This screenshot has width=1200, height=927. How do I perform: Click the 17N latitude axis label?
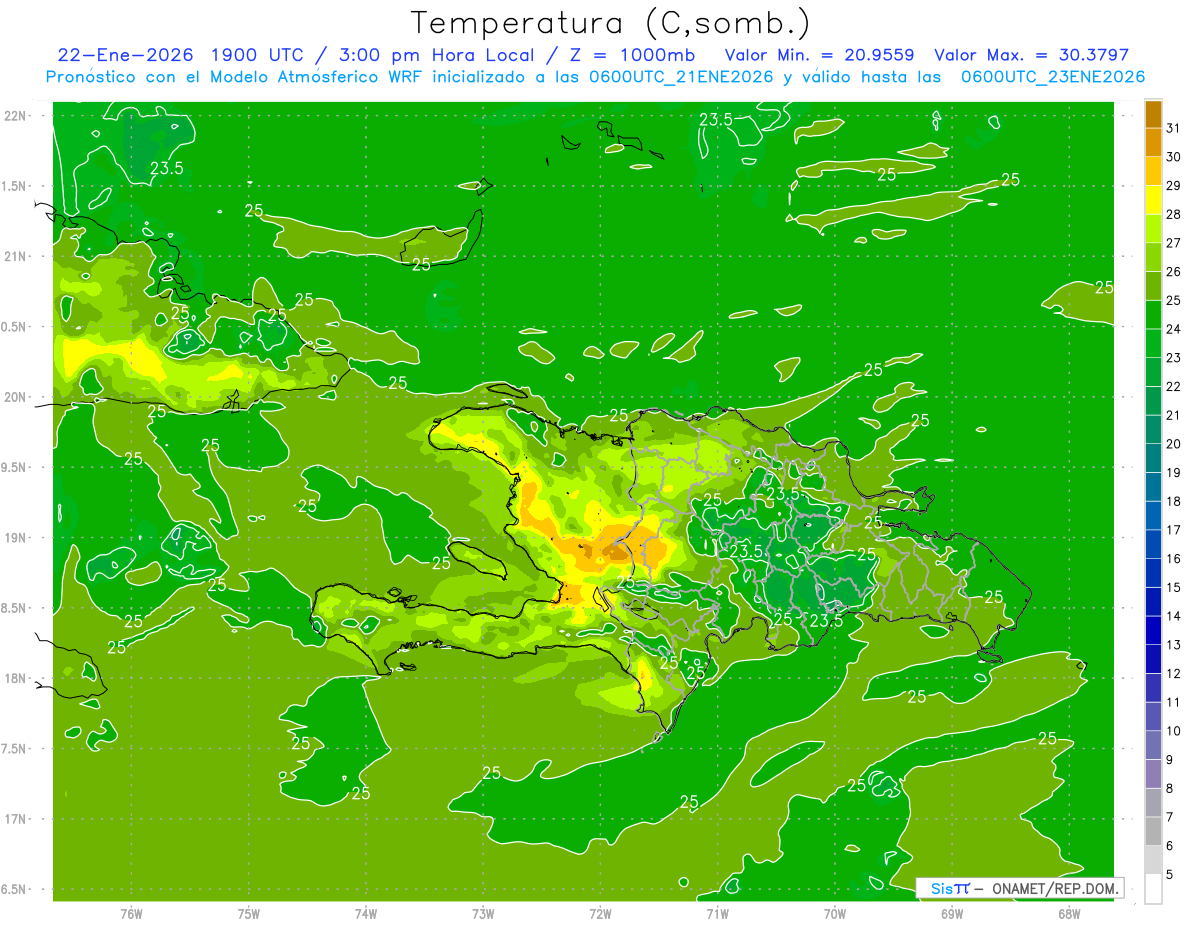16,819
